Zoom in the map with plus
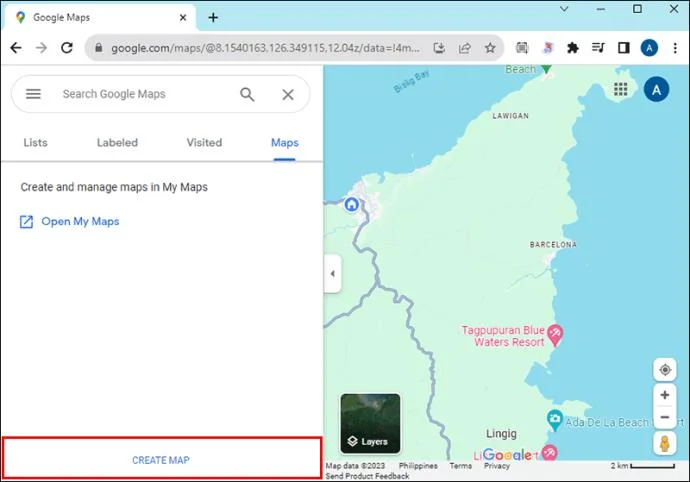Screen dimensions: 690x482 click(665, 395)
